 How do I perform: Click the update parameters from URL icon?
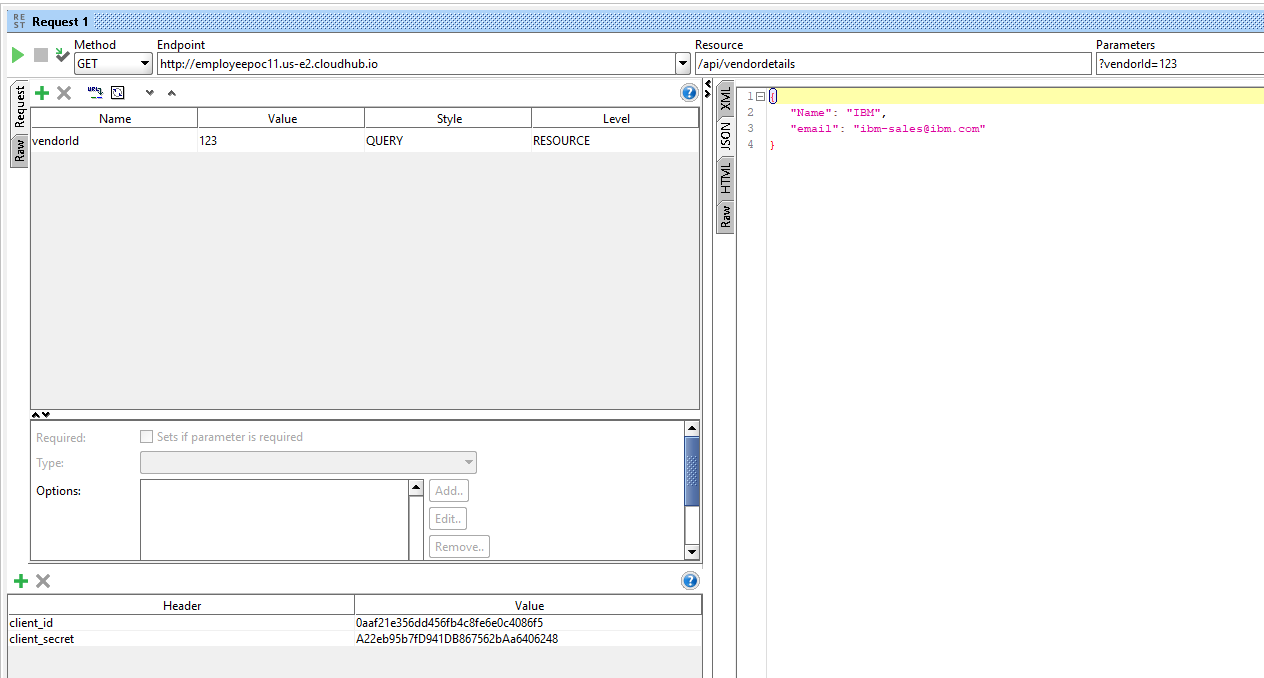click(x=95, y=92)
